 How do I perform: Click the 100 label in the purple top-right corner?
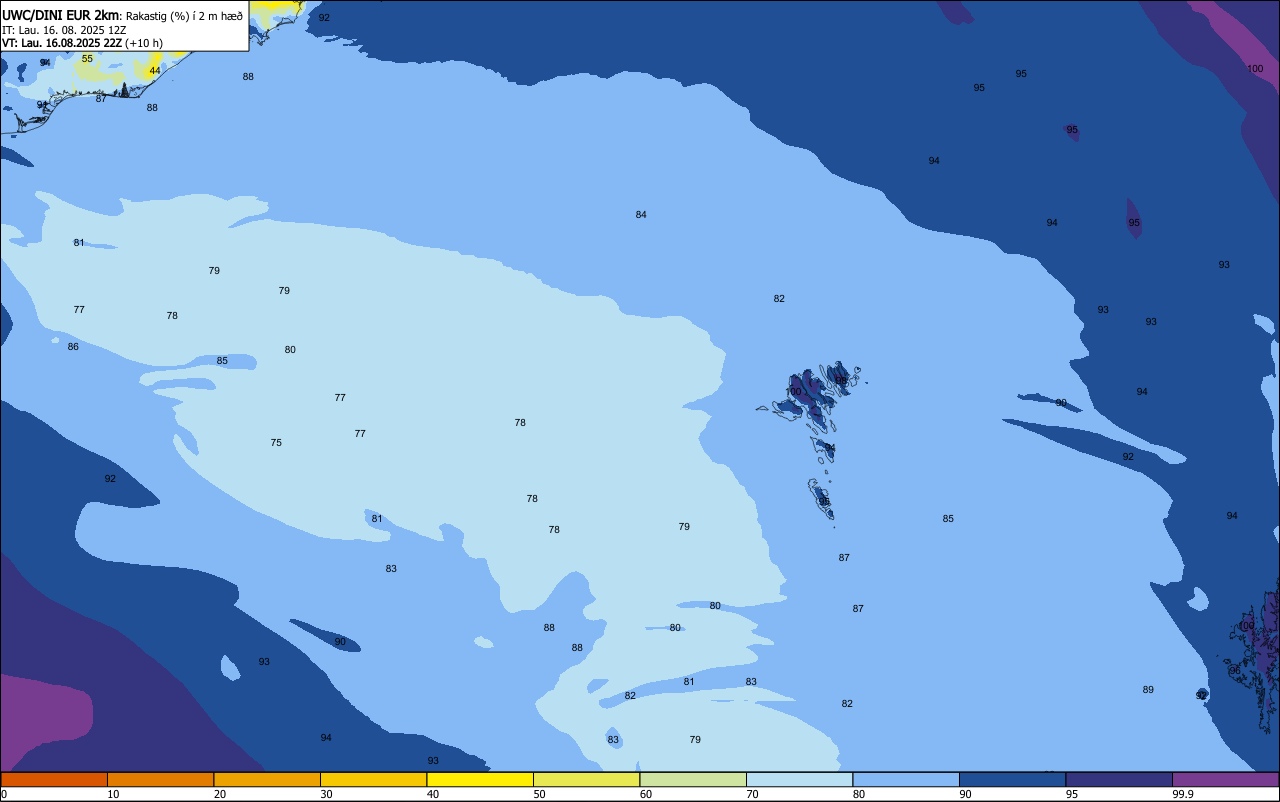coord(1255,69)
